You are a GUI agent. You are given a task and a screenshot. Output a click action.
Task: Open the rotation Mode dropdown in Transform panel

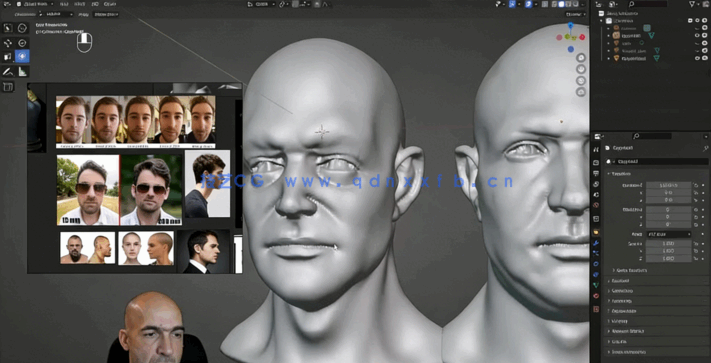click(668, 234)
